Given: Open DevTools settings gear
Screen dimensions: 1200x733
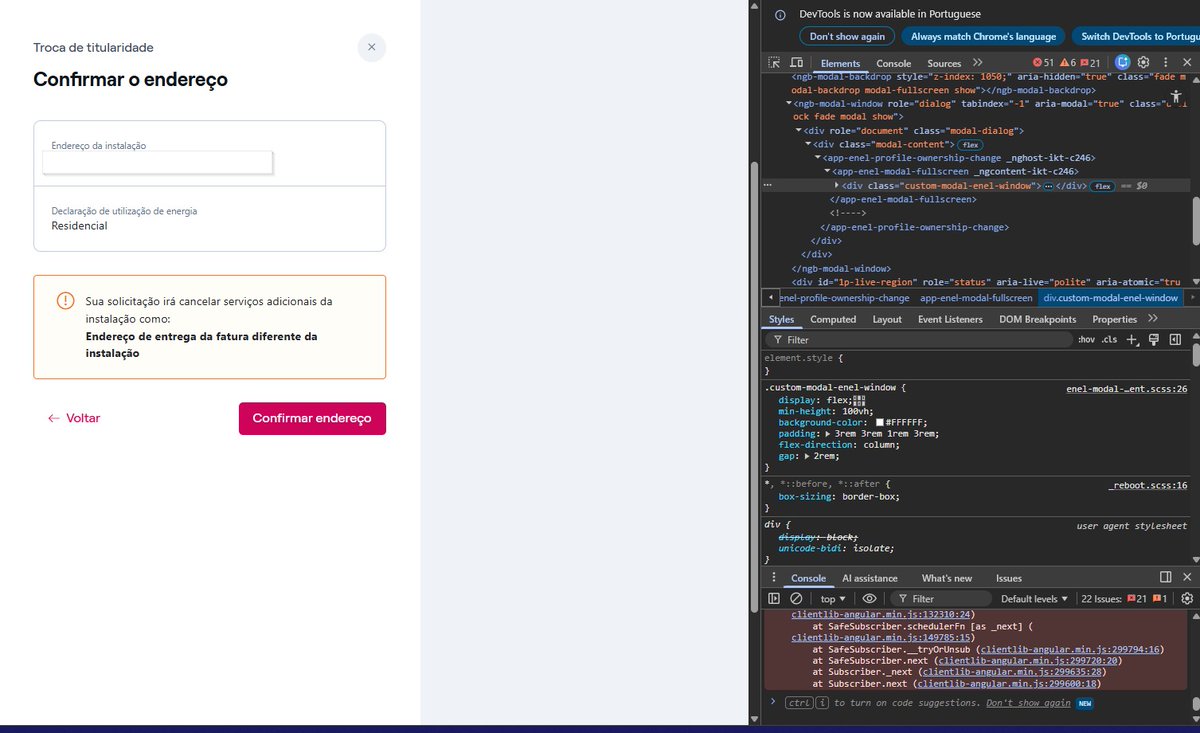Looking at the screenshot, I should [1144, 63].
